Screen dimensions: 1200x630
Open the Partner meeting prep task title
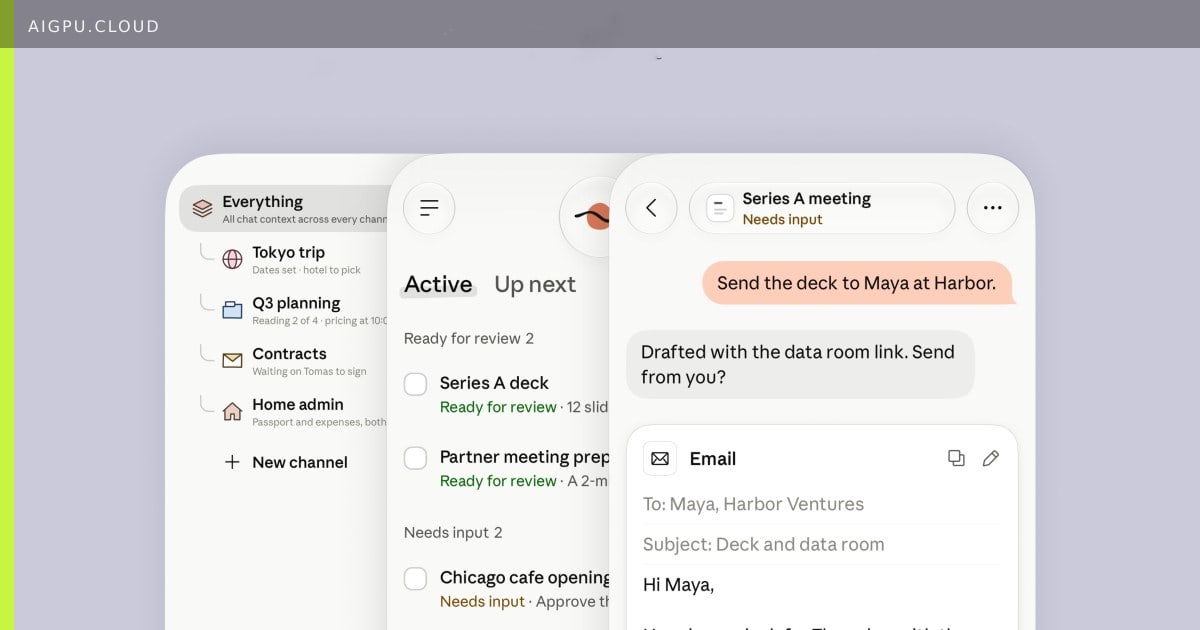(x=524, y=457)
